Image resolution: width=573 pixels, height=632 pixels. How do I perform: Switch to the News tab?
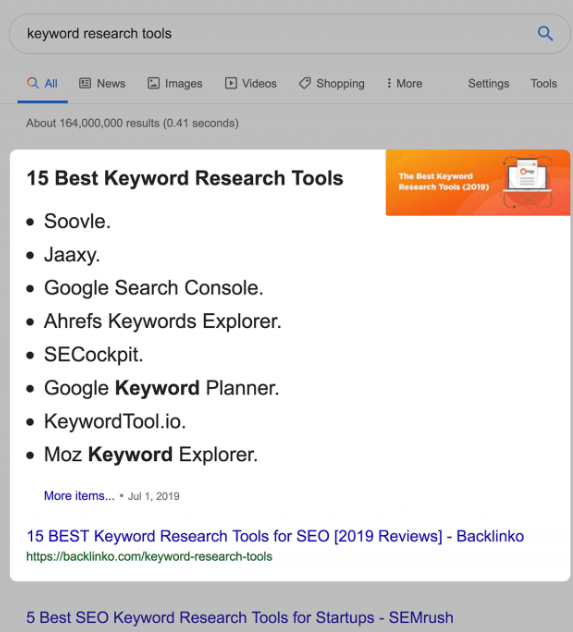102,83
